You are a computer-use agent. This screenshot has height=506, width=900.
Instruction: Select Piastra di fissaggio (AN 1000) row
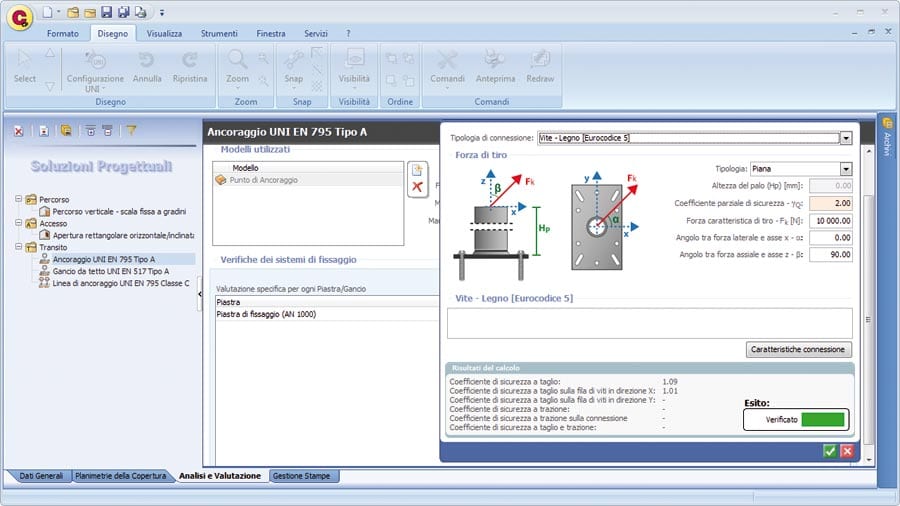(326, 314)
